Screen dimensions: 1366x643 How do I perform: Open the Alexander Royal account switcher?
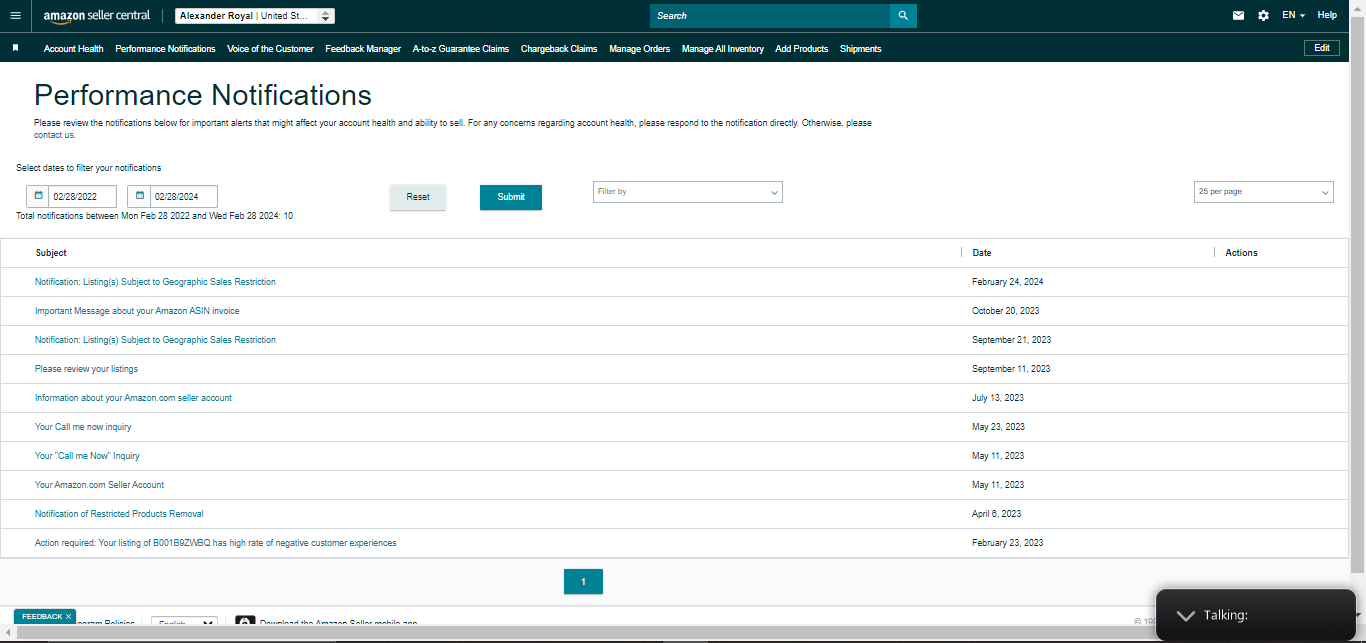point(255,16)
